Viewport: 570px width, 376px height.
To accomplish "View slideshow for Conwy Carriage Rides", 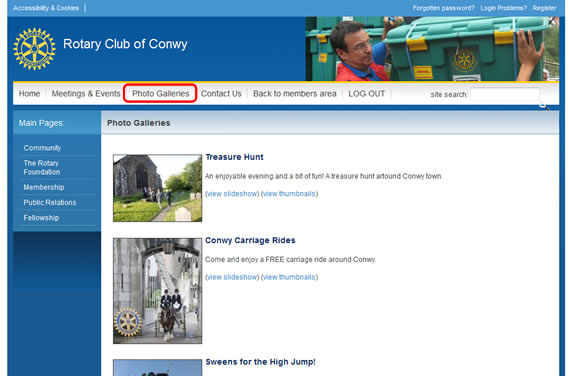I will pos(232,277).
